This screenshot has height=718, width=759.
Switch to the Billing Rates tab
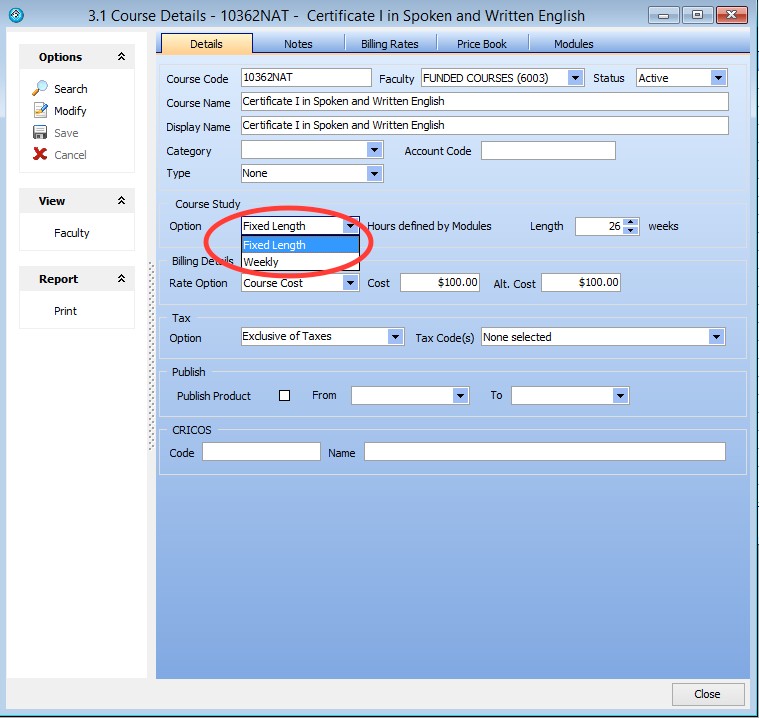pyautogui.click(x=390, y=44)
